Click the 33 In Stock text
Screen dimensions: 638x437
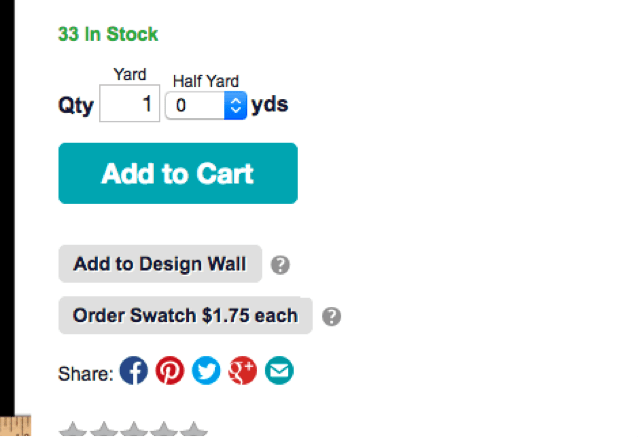click(108, 34)
